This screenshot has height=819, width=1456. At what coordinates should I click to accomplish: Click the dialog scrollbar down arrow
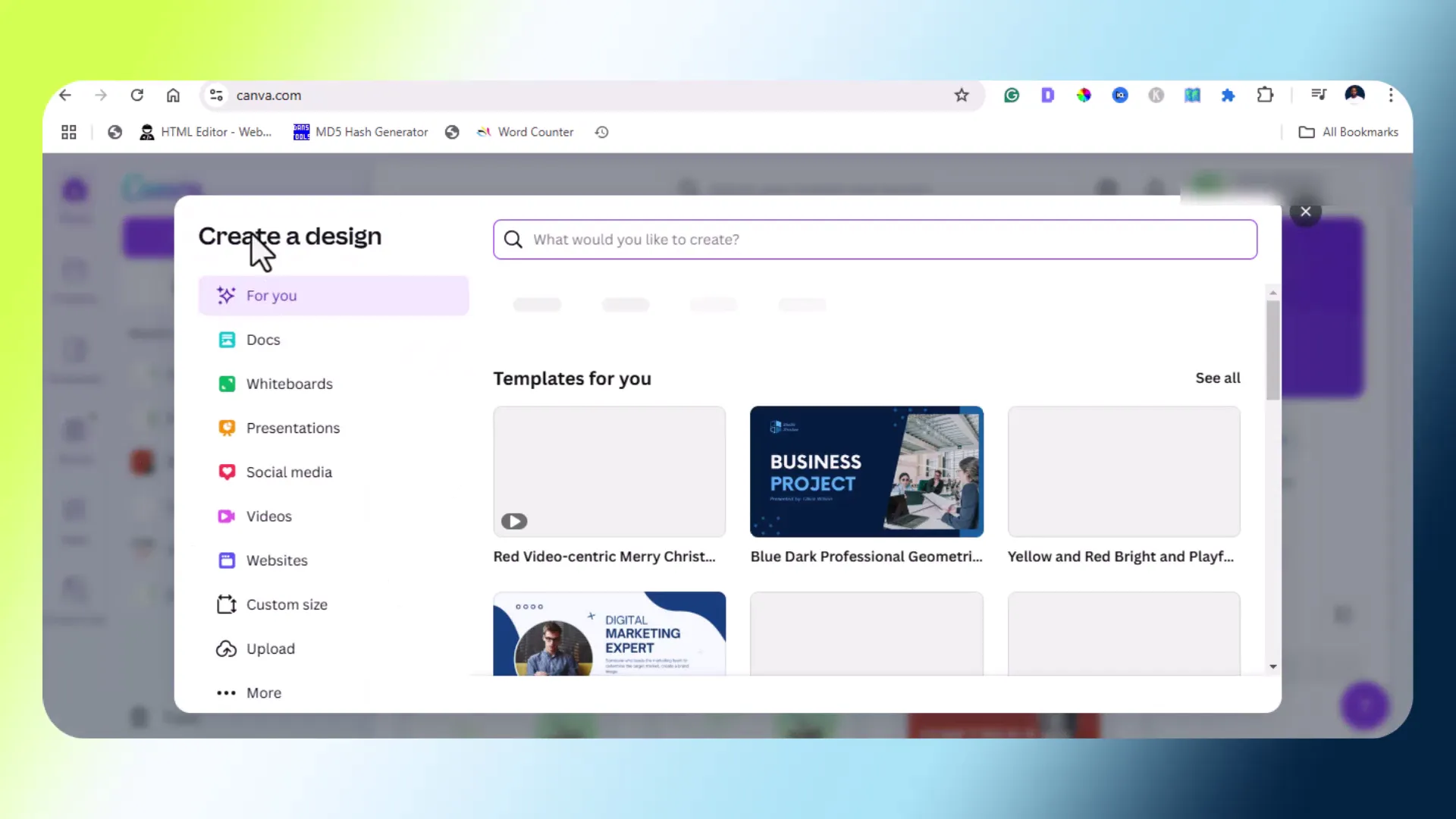(1273, 667)
